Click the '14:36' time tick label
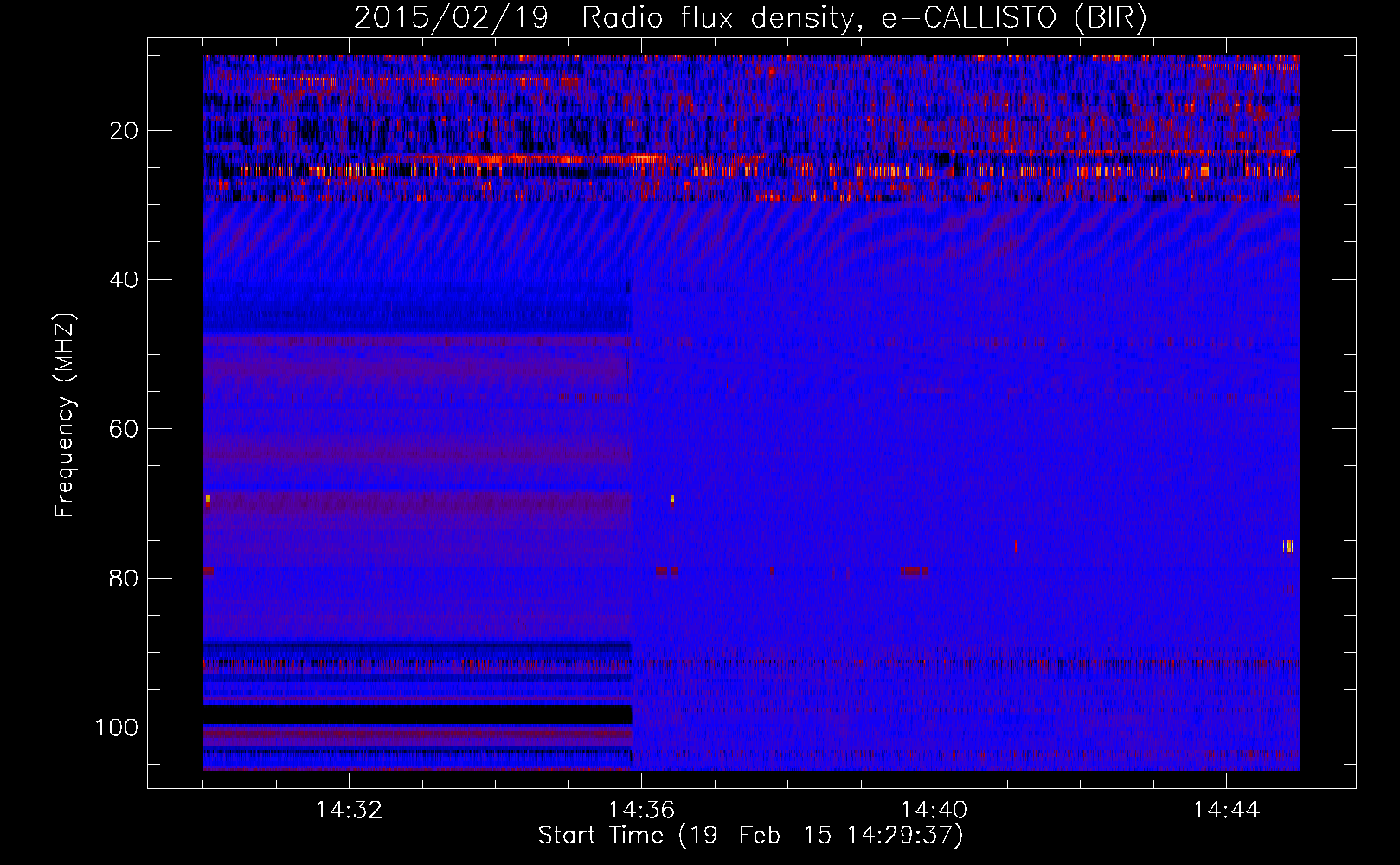Screen dimensions: 1400x865 pos(641,811)
